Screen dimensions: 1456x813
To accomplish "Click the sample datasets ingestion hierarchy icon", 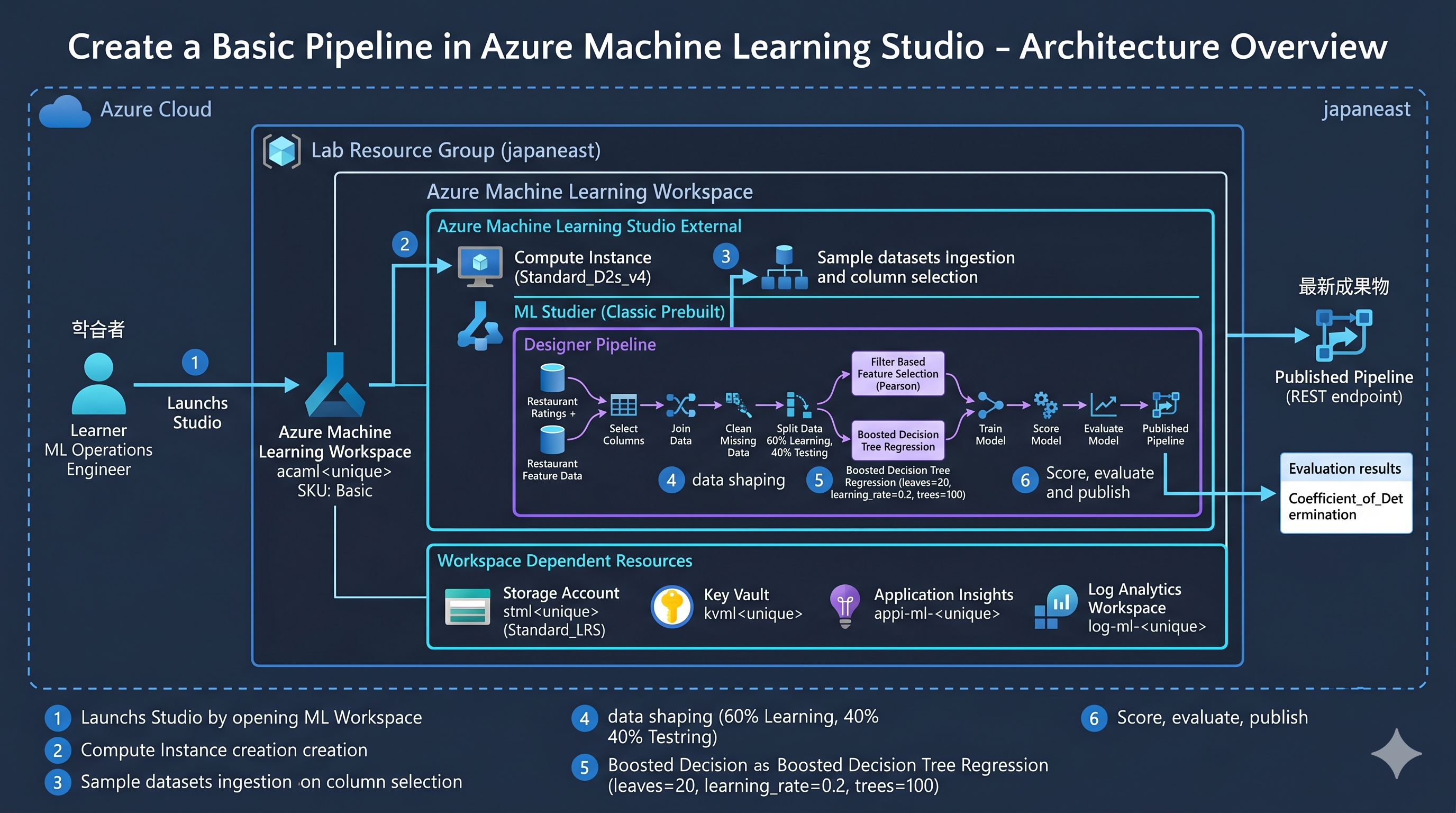I will coord(785,267).
